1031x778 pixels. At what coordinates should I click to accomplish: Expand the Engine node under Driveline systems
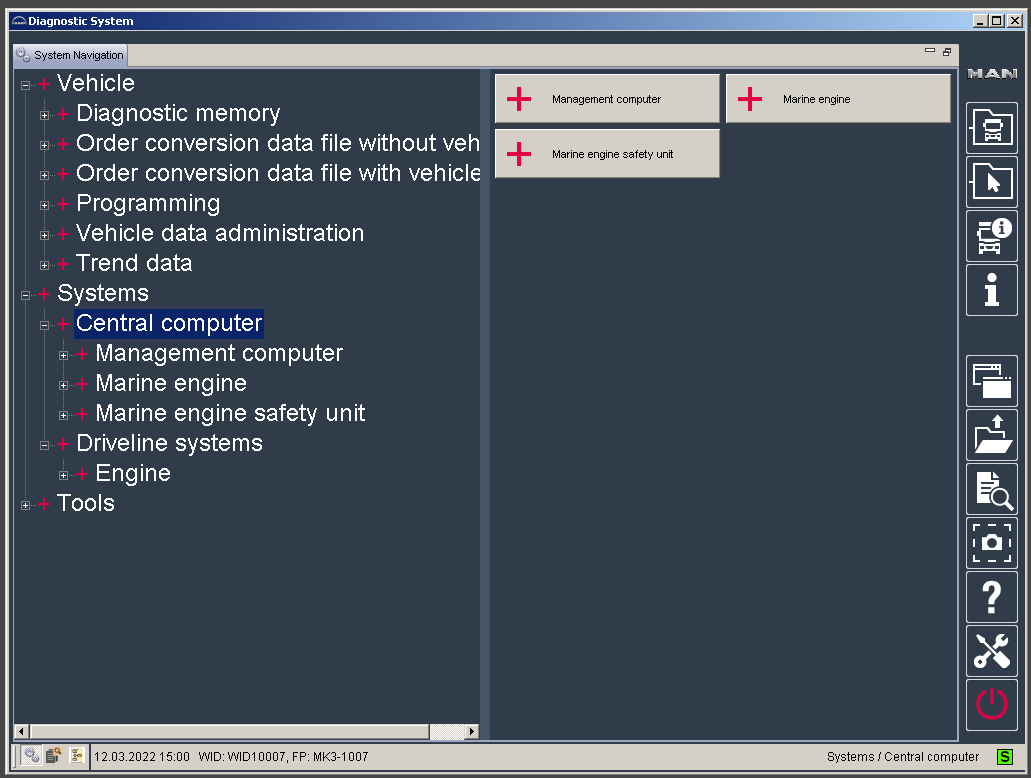(63, 475)
